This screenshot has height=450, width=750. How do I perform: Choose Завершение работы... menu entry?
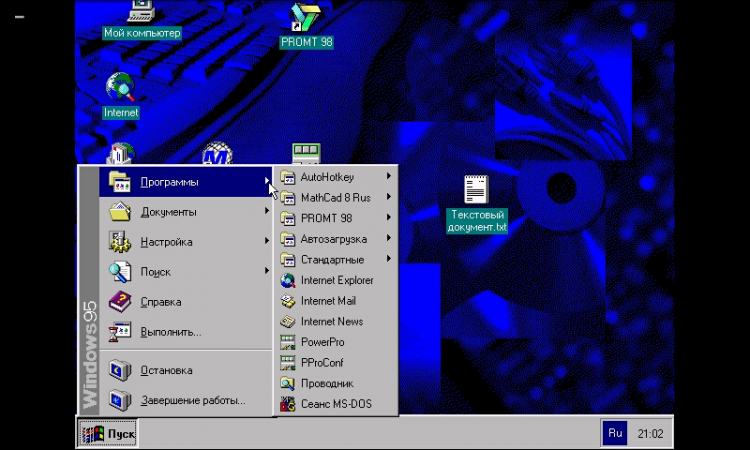(186, 400)
